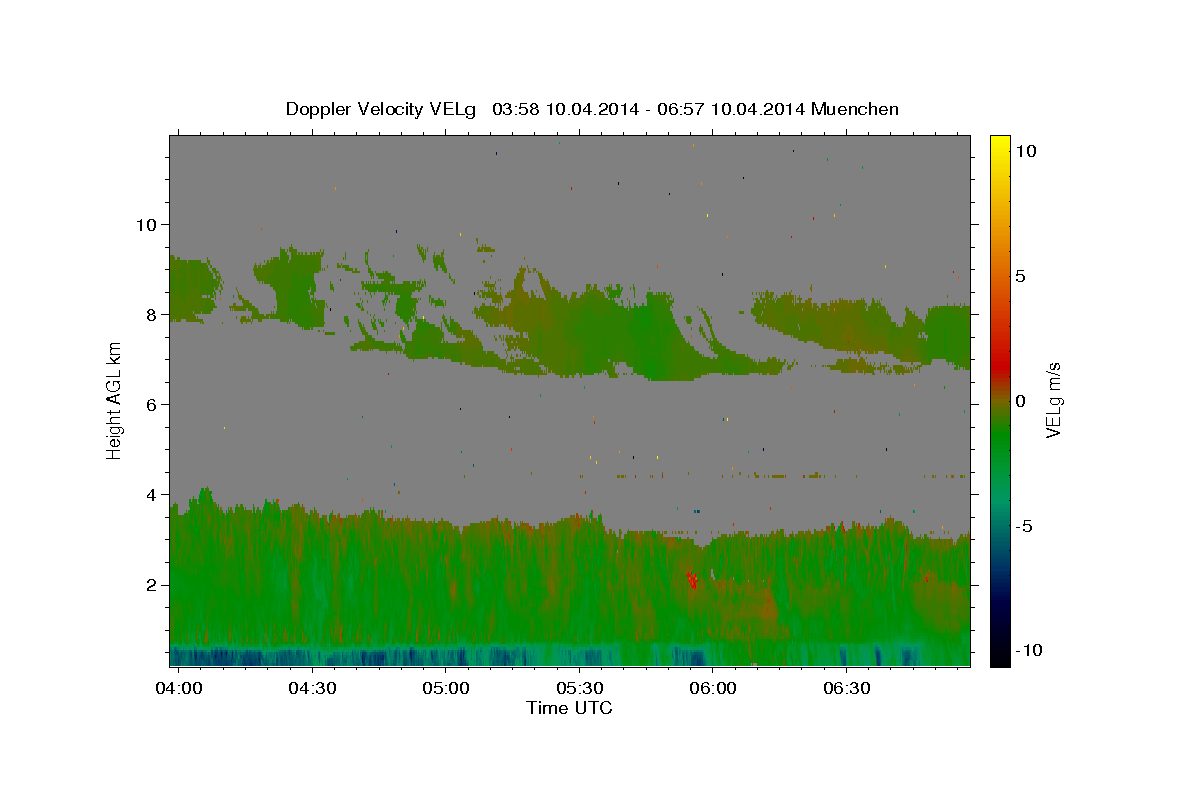
Task: Click the '04:00' time axis label
Action: (180, 689)
